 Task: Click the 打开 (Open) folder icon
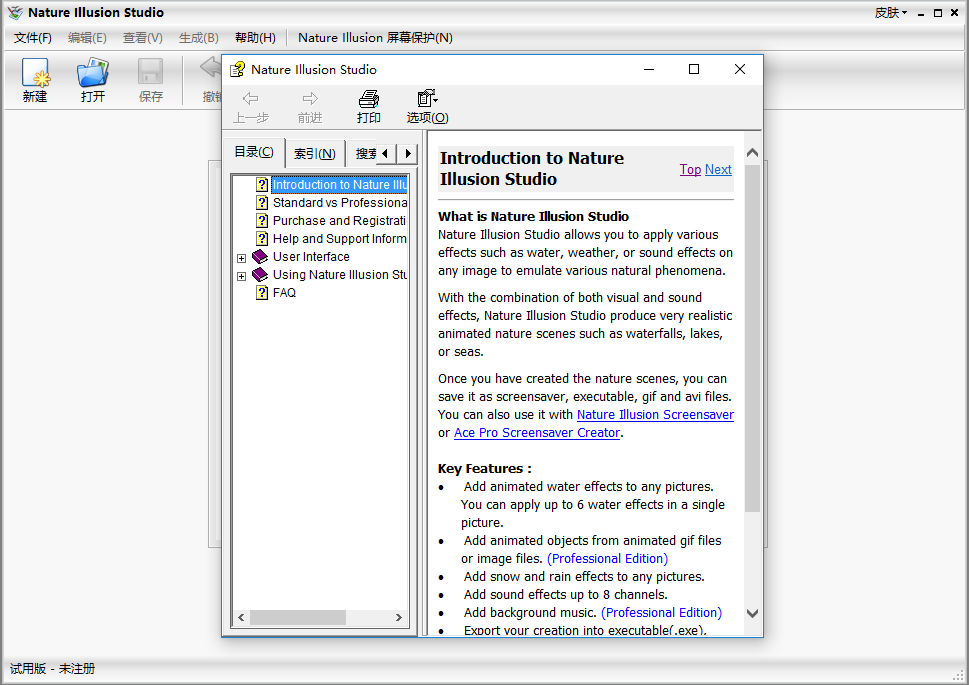93,74
